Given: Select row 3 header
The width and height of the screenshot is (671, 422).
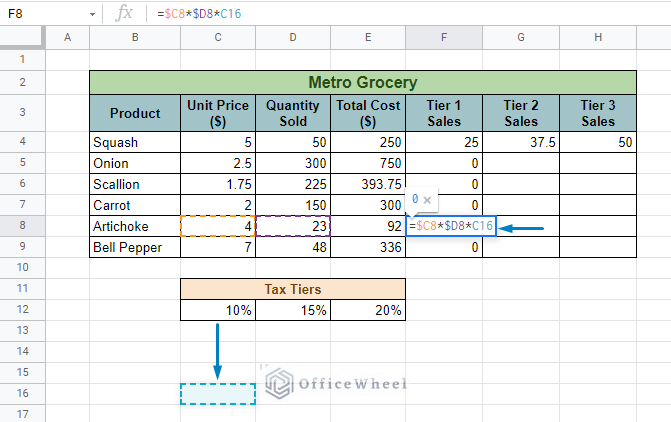Looking at the screenshot, I should pos(22,113).
